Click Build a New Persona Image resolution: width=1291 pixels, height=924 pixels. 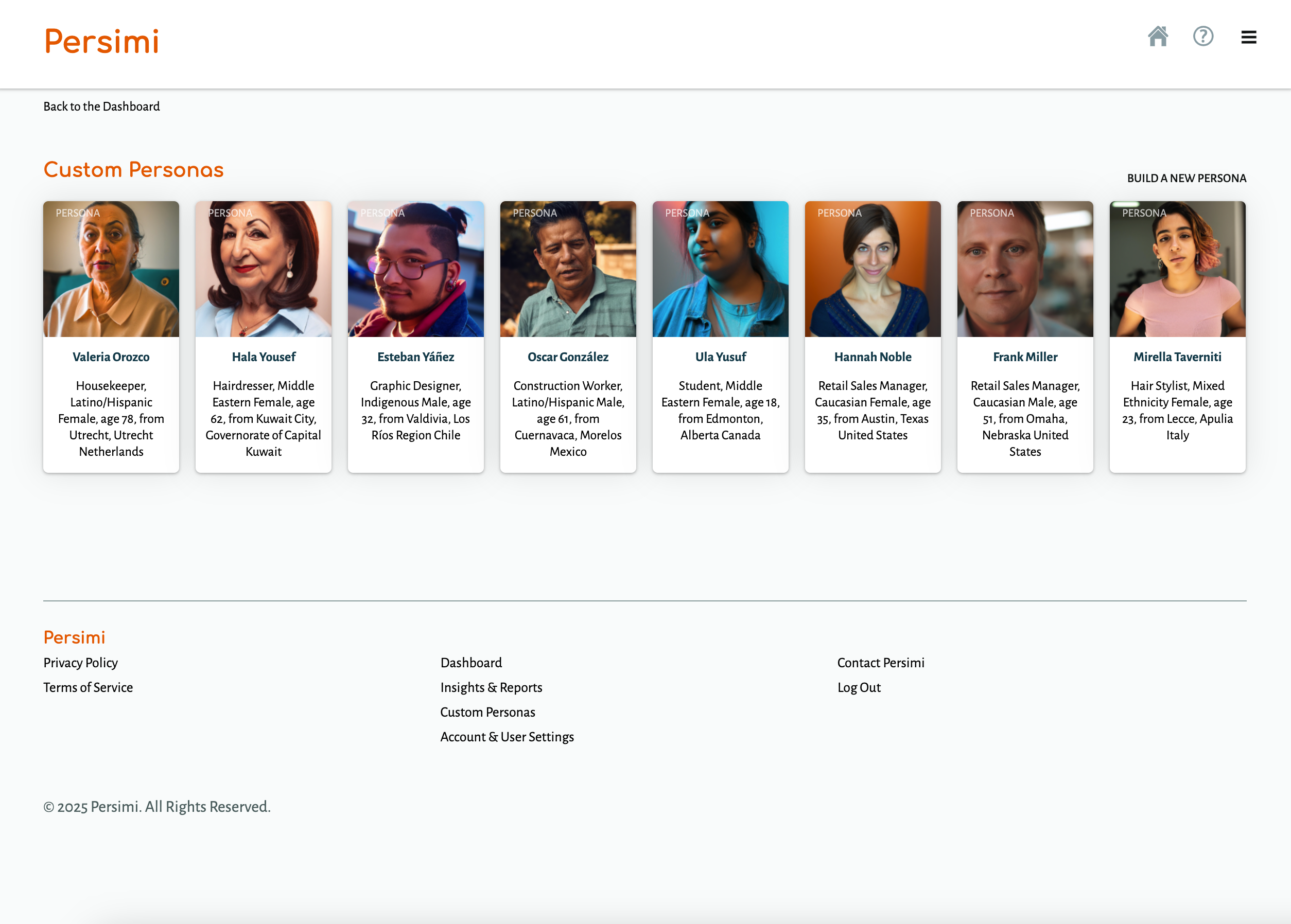point(1187,178)
